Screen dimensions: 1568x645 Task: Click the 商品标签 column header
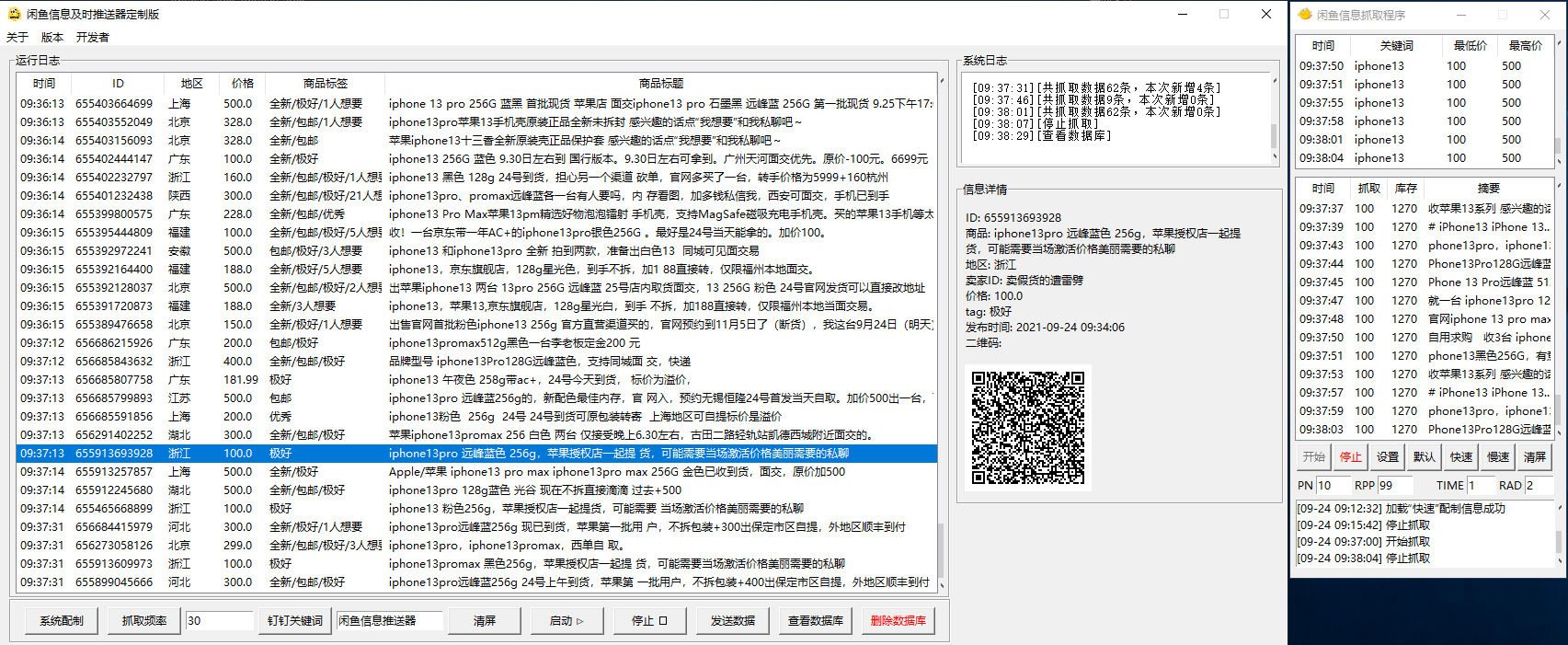pyautogui.click(x=326, y=84)
